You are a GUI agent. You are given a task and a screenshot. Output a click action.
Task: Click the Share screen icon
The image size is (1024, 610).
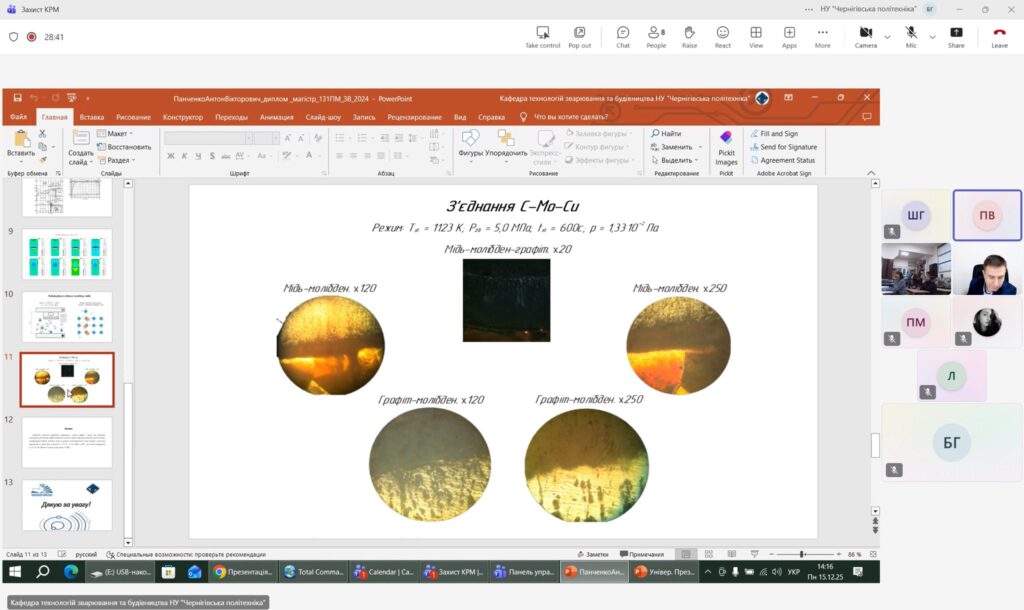tap(956, 37)
